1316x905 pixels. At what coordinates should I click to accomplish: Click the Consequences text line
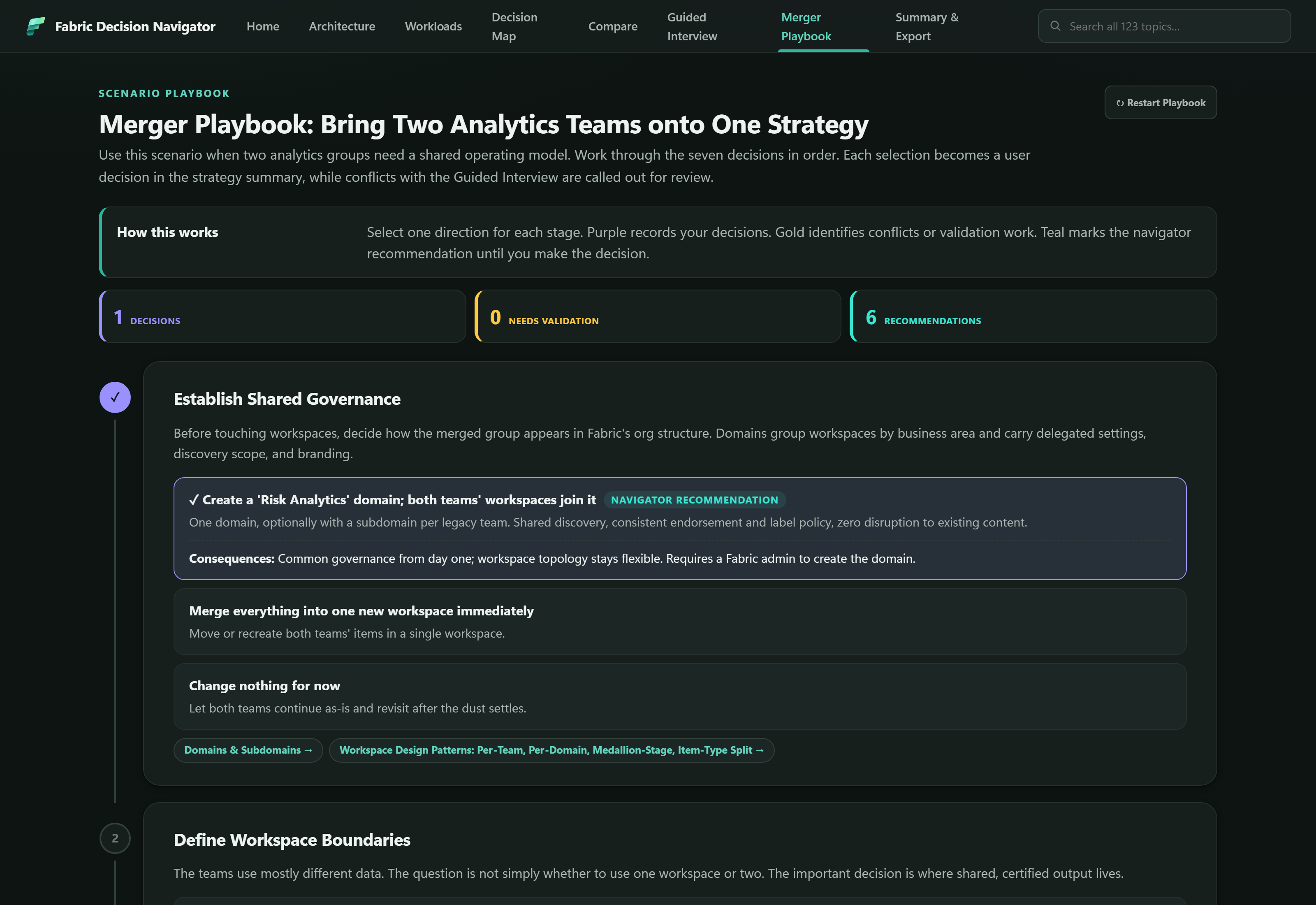[552, 559]
